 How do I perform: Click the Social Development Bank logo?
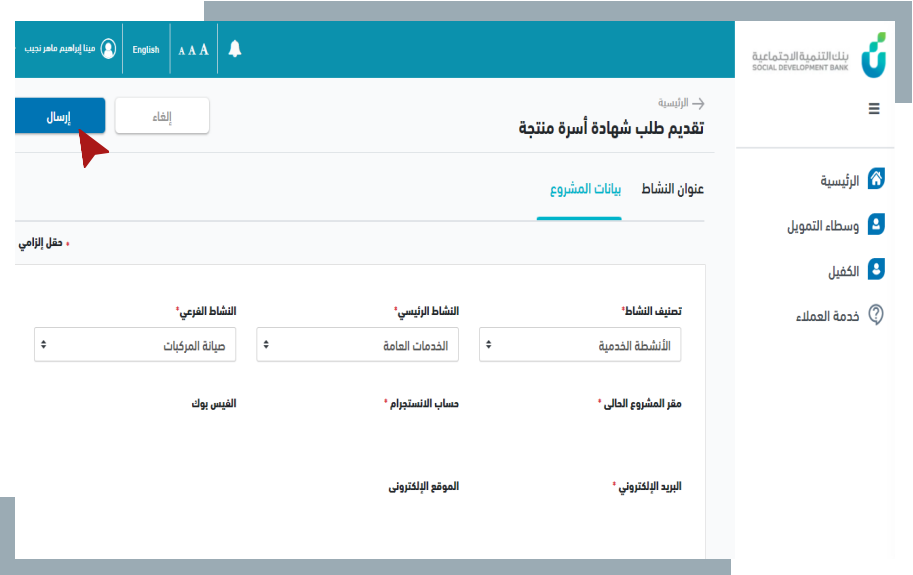(x=819, y=56)
